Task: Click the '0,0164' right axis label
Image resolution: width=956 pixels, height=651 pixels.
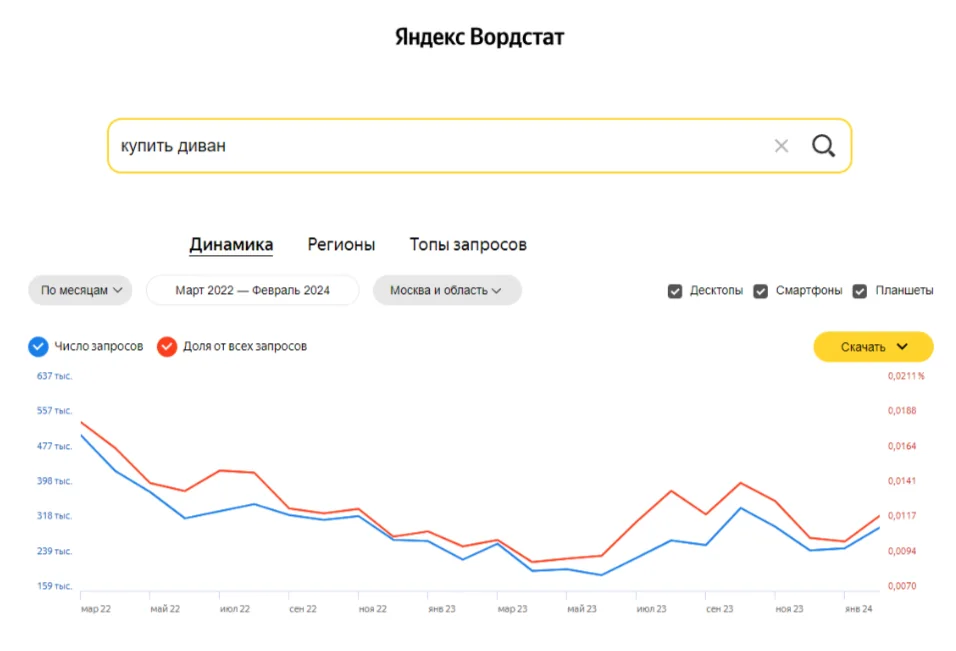Action: point(902,446)
